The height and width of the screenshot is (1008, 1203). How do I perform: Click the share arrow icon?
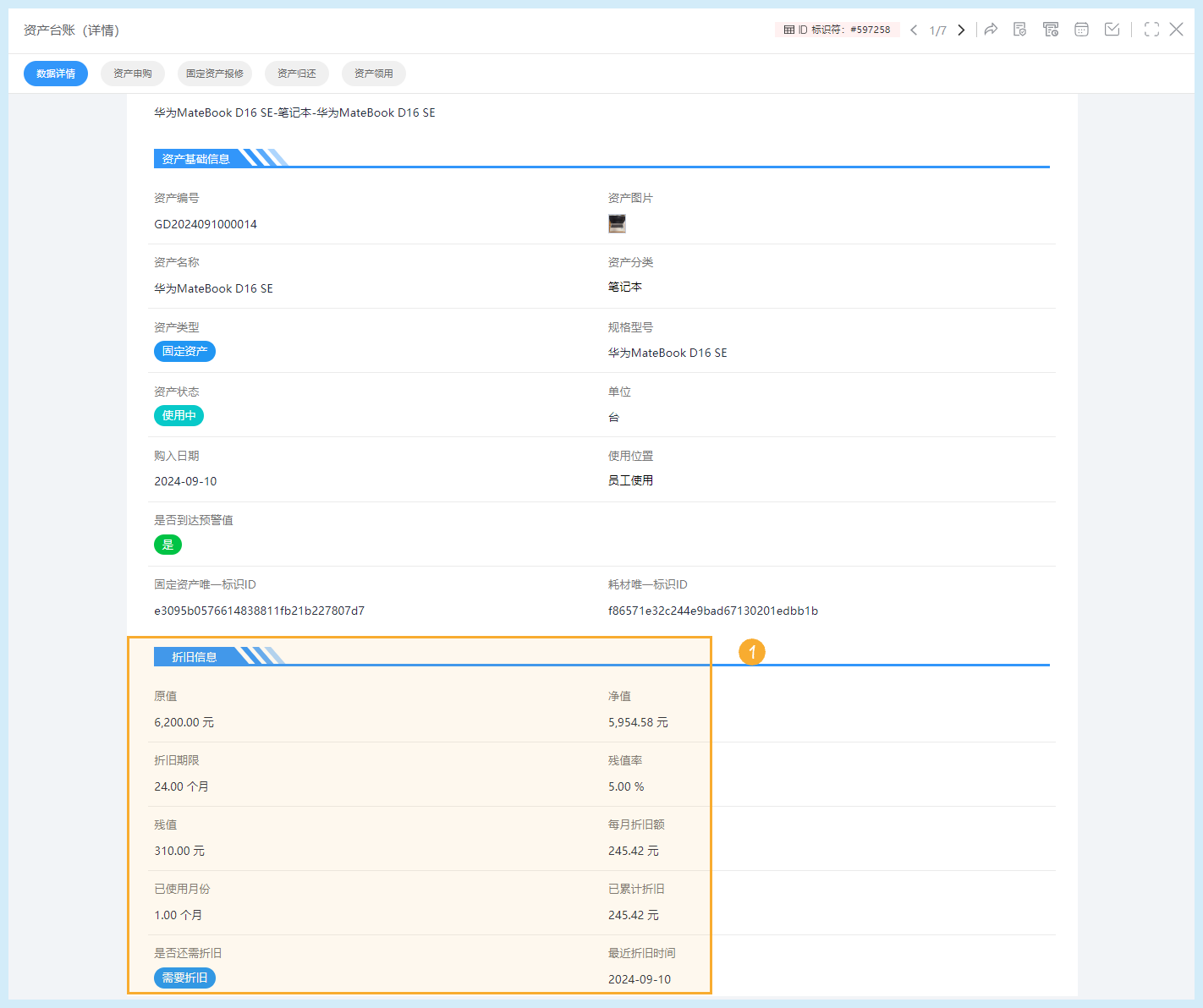(991, 30)
